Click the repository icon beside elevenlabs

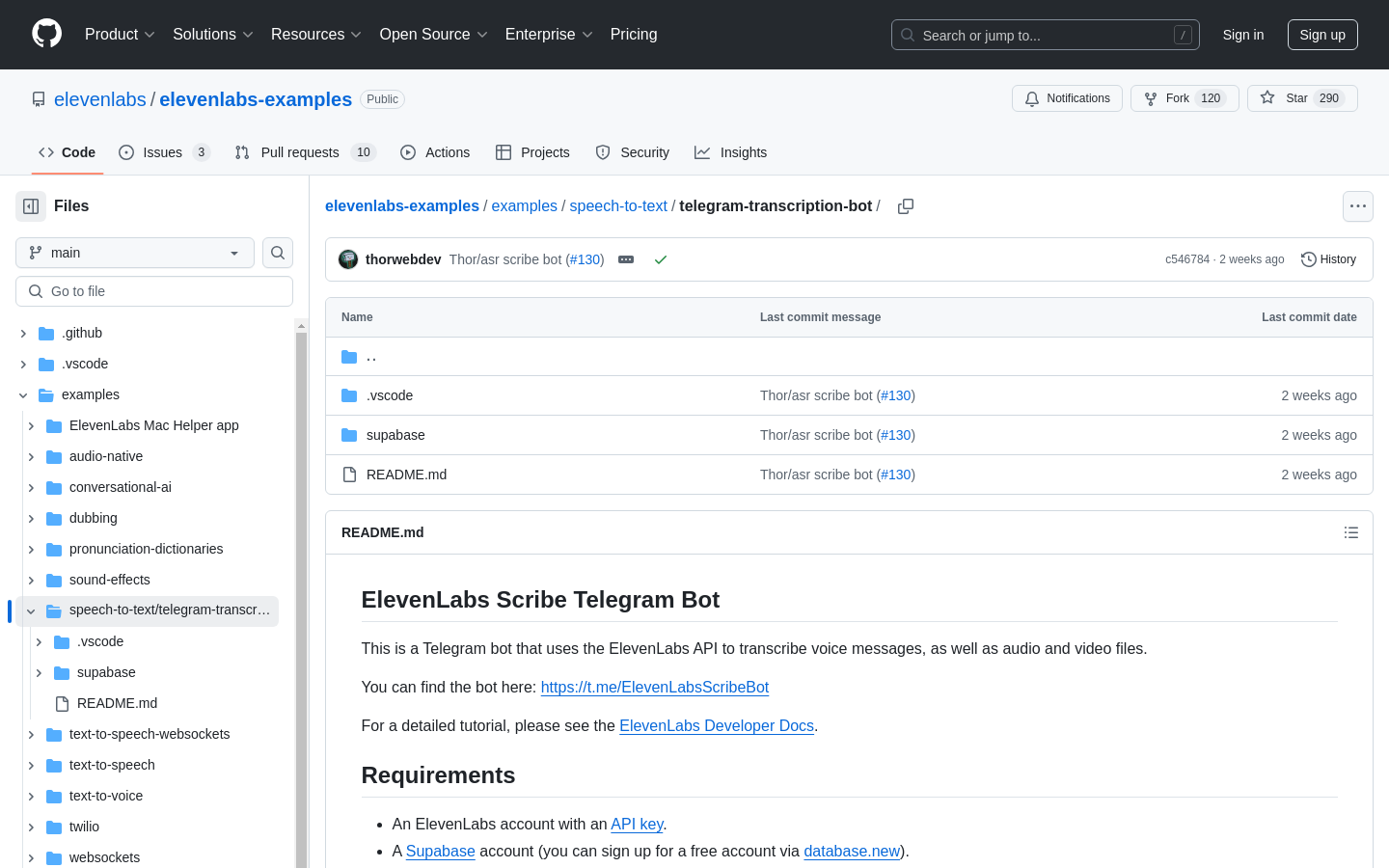tap(39, 99)
